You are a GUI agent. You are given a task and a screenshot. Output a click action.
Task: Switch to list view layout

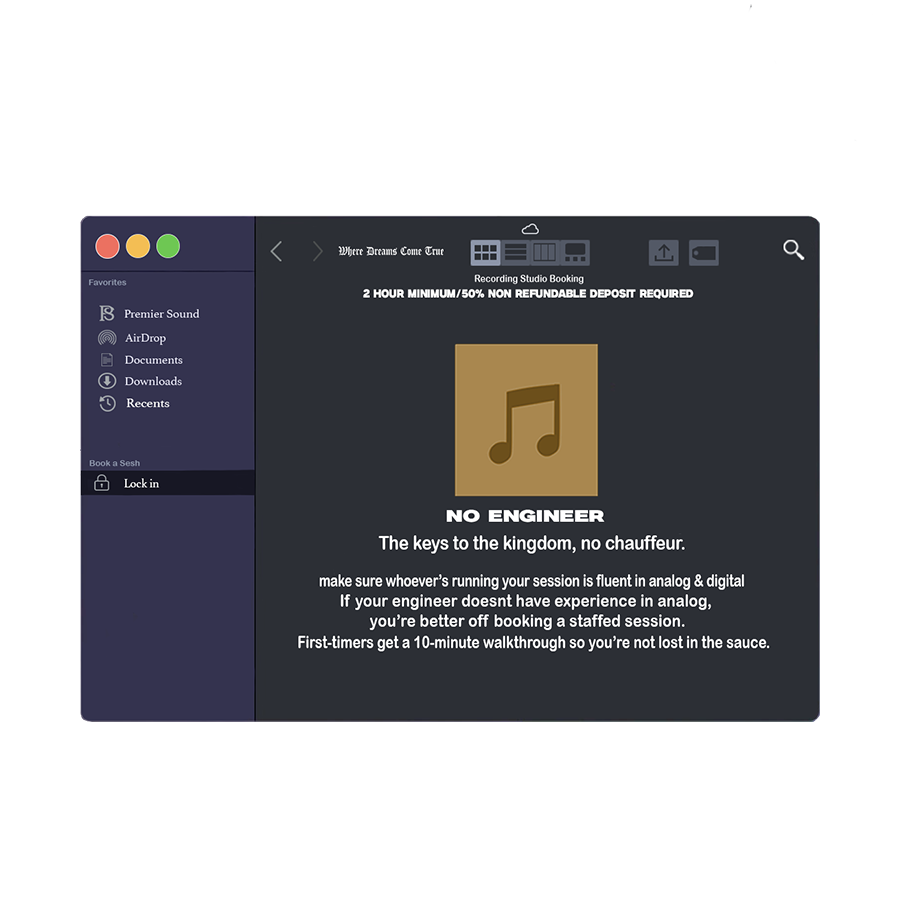[x=515, y=253]
